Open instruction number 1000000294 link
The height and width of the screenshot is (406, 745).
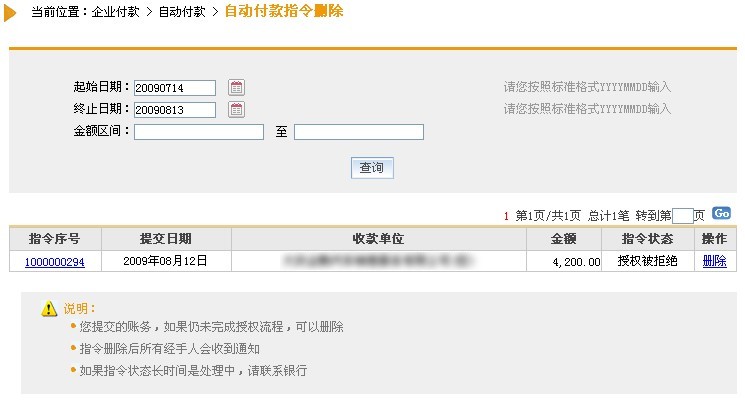pos(55,262)
